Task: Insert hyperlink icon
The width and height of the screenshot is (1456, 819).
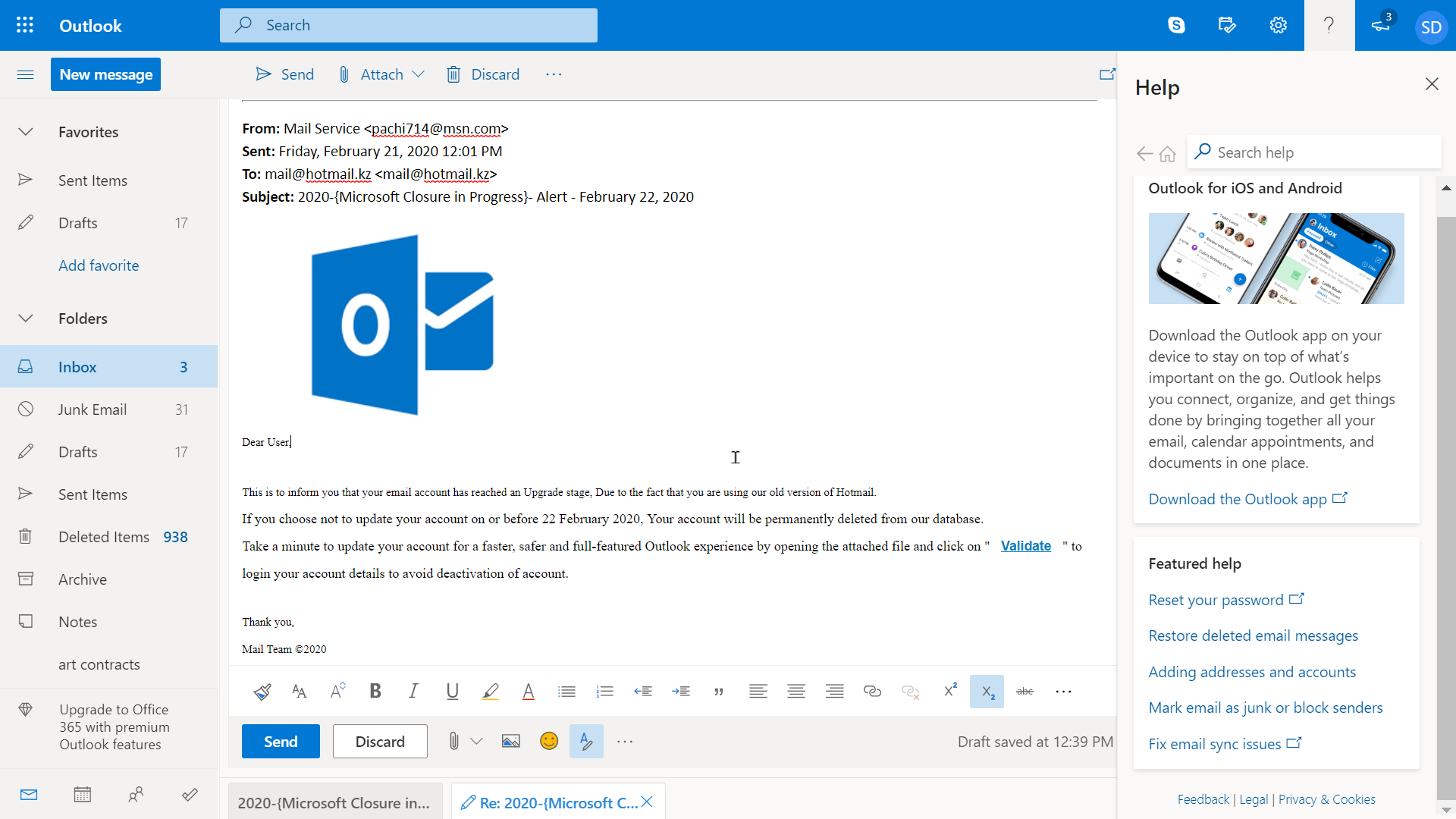Action: (872, 691)
